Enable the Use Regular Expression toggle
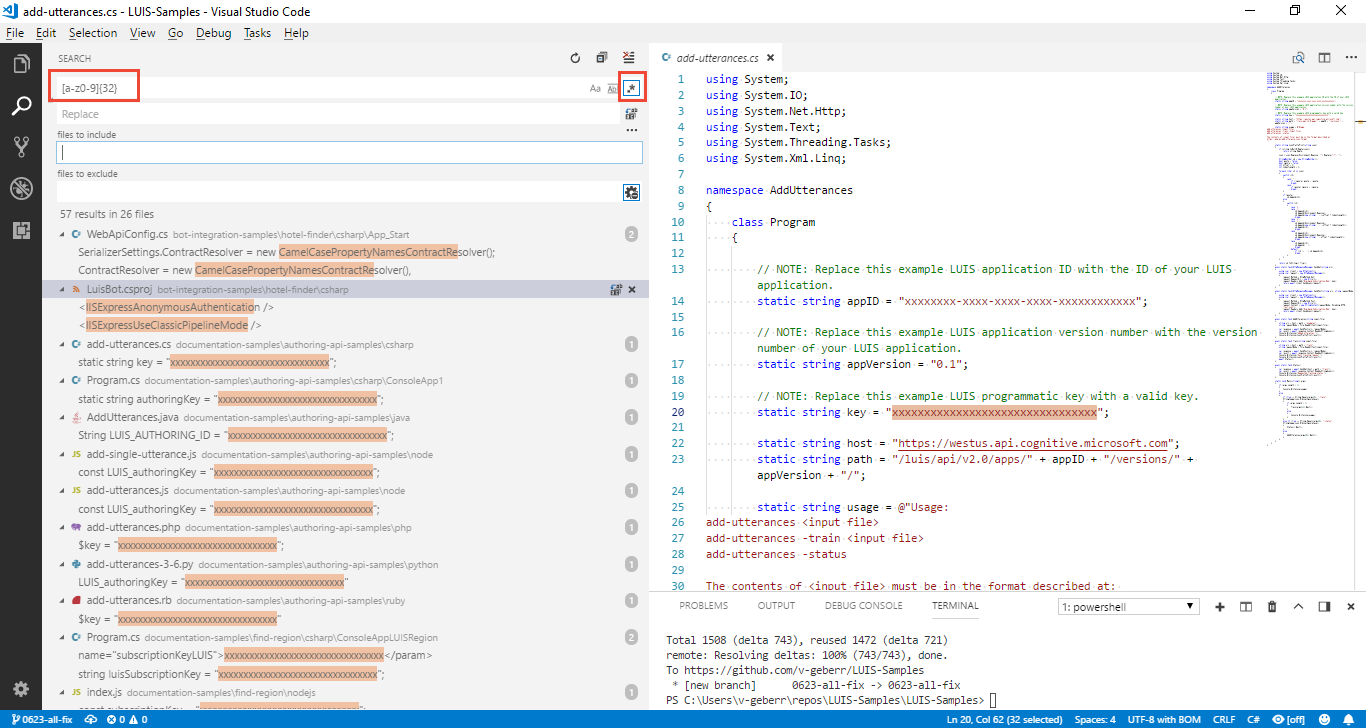Viewport: 1366px width, 728px height. point(630,88)
